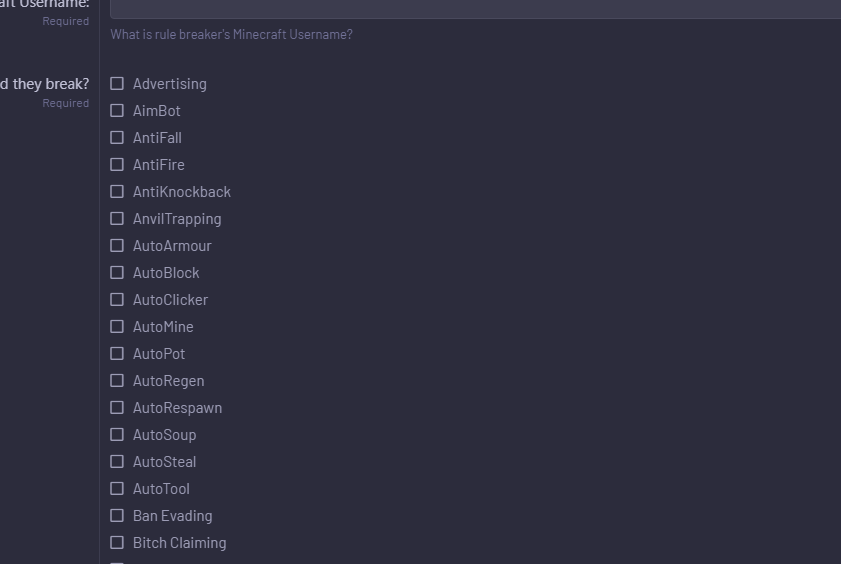Screen dimensions: 841x564
Task: Enable the AutoPot checkbox
Action: [117, 353]
